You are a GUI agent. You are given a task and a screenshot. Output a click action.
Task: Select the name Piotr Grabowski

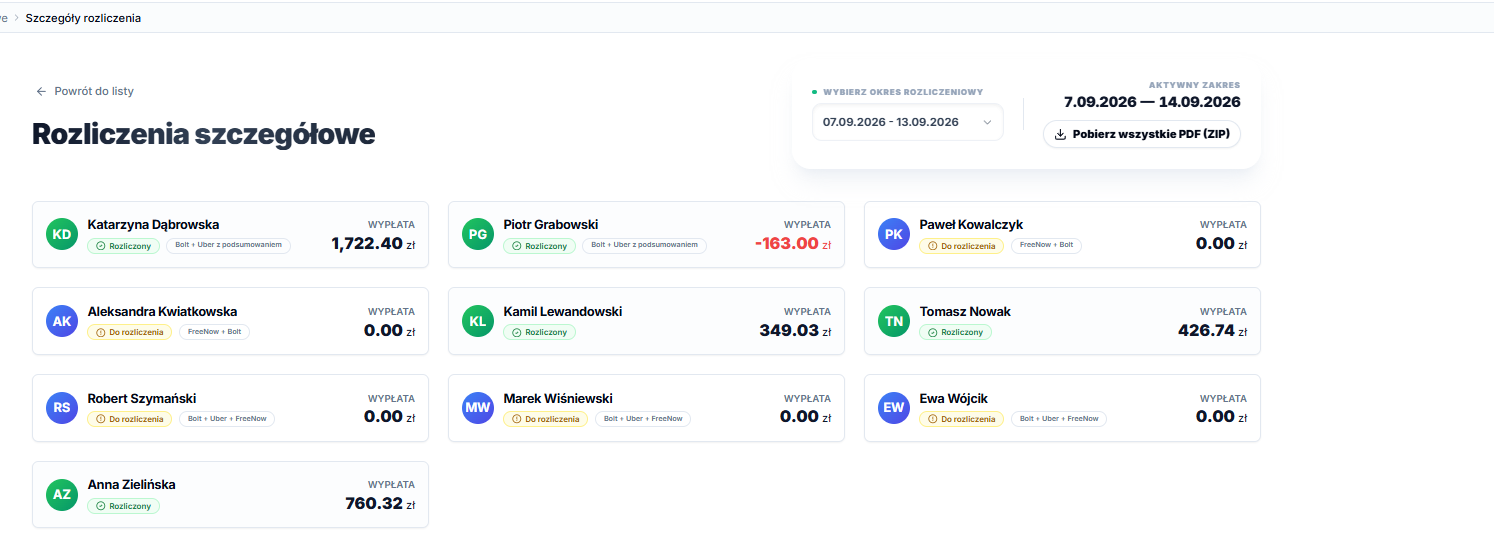(551, 225)
